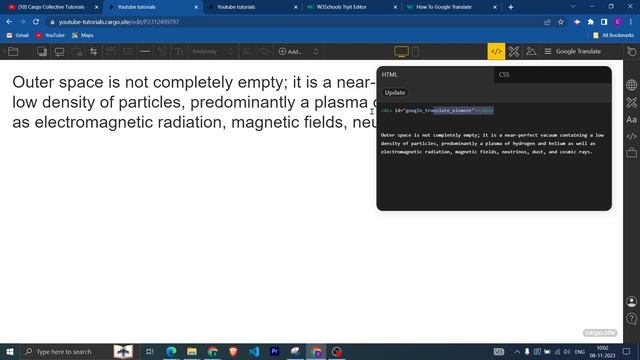Viewport: 640px width, 360px height.
Task: Go back in browser history
Action: point(9,22)
